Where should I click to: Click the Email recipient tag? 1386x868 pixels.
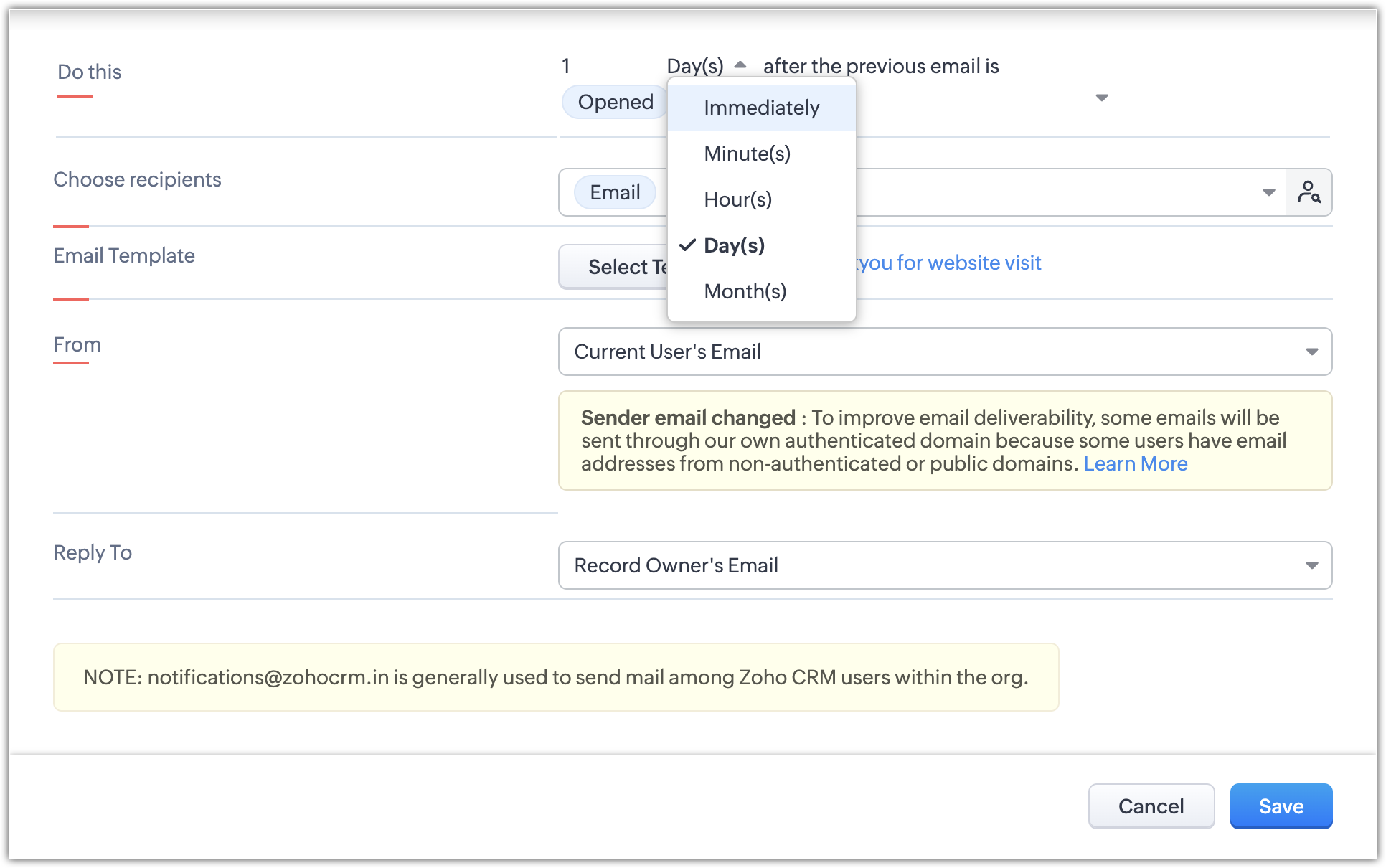point(615,192)
